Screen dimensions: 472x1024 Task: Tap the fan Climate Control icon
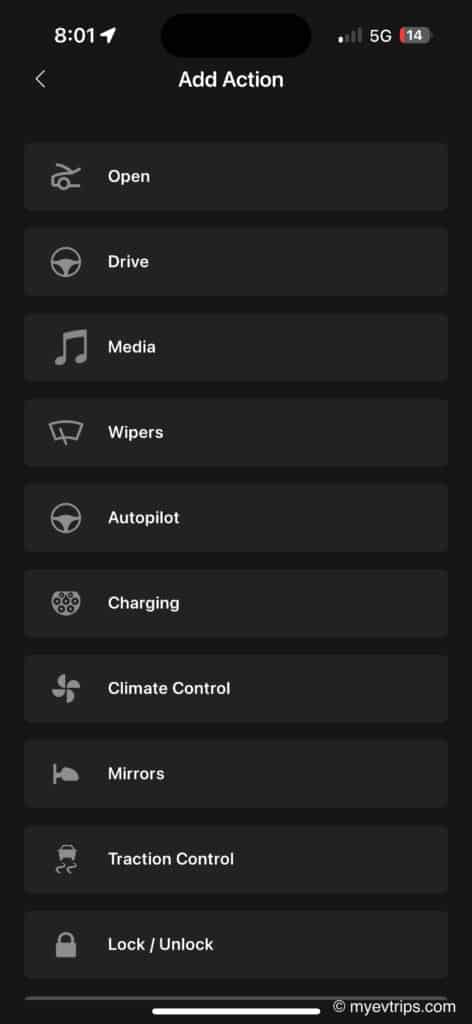coord(66,688)
